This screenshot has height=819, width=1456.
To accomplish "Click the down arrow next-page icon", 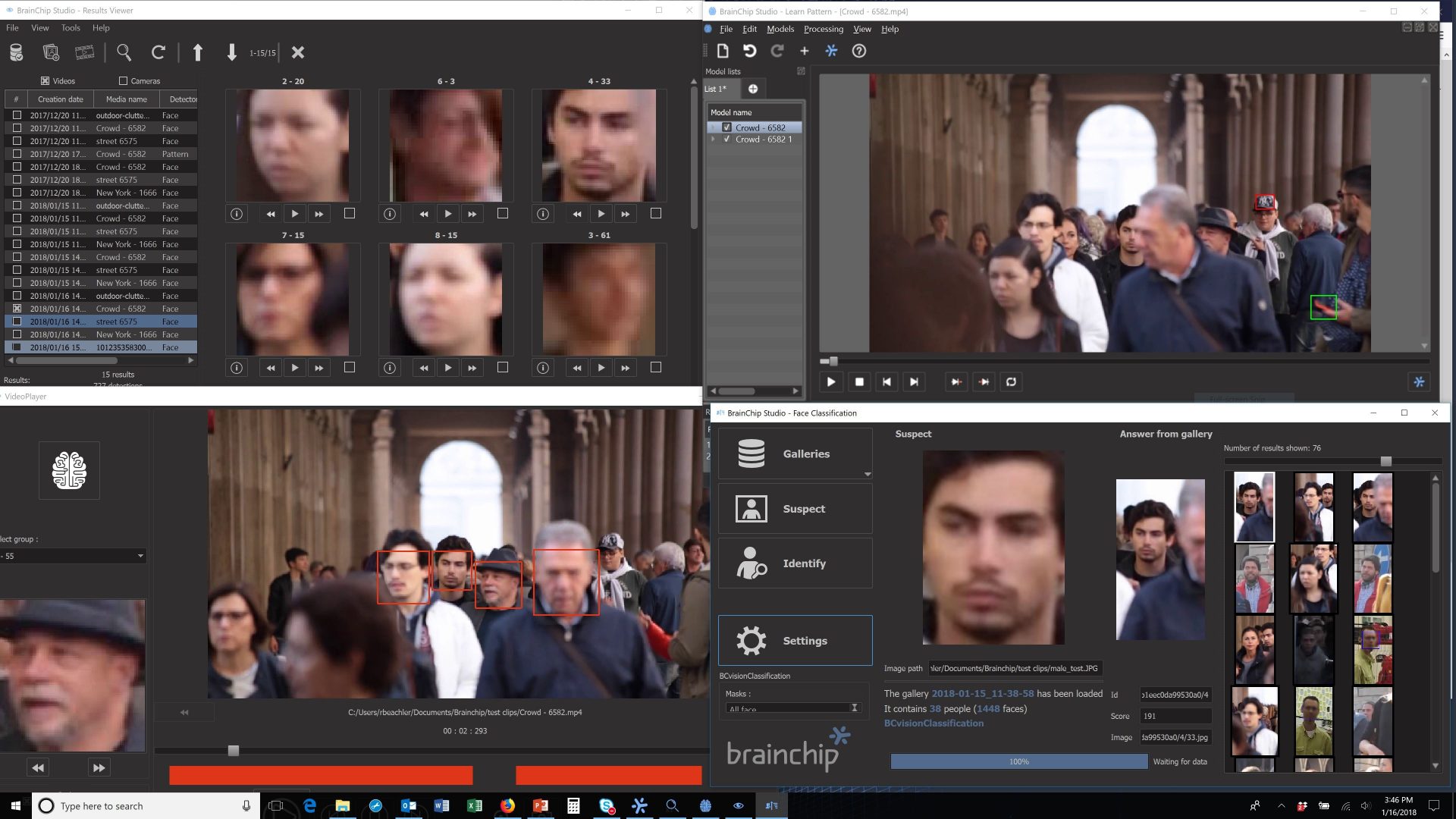I will (231, 52).
